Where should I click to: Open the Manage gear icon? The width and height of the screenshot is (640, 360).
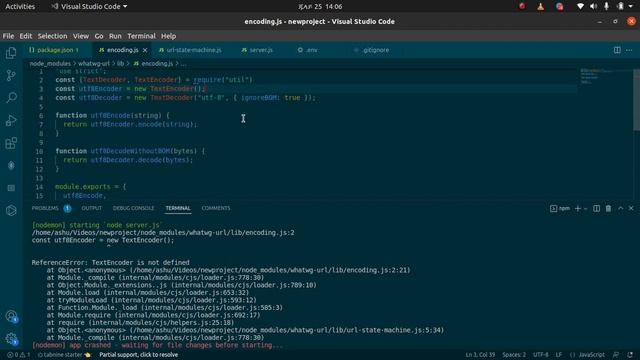pos(11,338)
